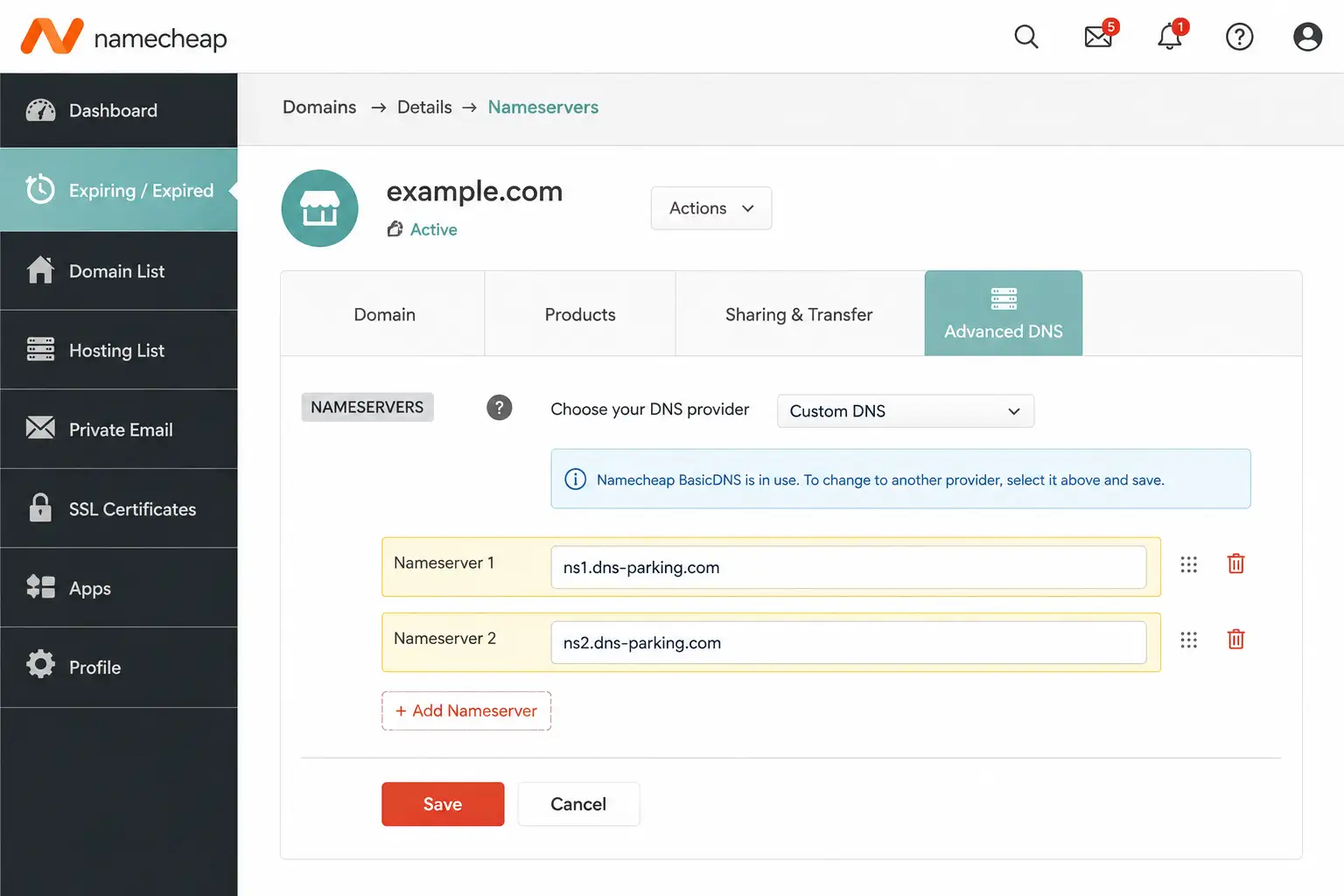
Task: Click the Domain List house icon
Action: [x=40, y=270]
